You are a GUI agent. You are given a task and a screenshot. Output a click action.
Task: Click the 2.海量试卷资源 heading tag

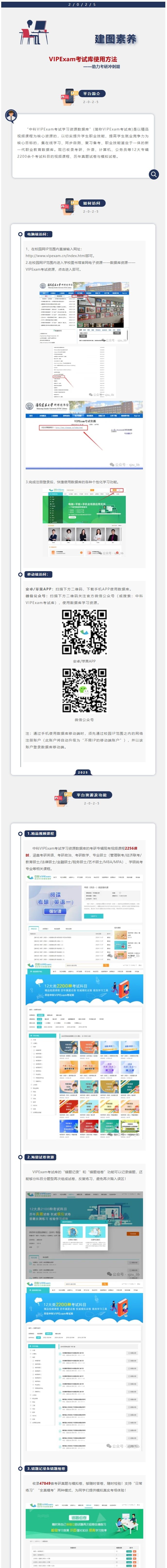pyautogui.click(x=41, y=1157)
